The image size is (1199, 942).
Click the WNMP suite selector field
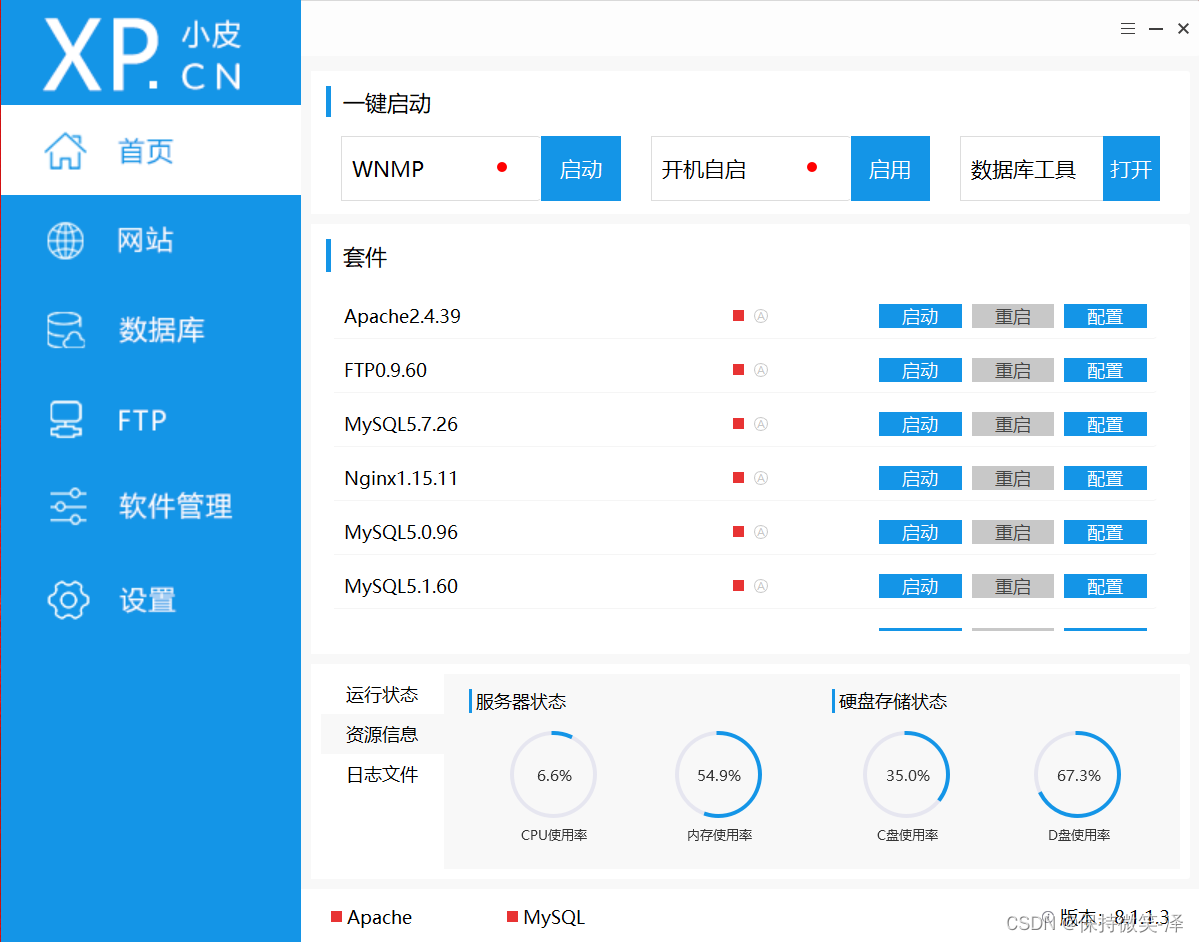point(441,169)
